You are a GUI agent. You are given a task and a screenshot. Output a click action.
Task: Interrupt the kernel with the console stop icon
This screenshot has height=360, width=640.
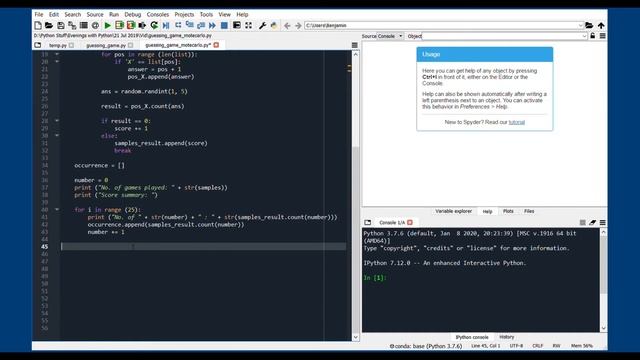582,222
